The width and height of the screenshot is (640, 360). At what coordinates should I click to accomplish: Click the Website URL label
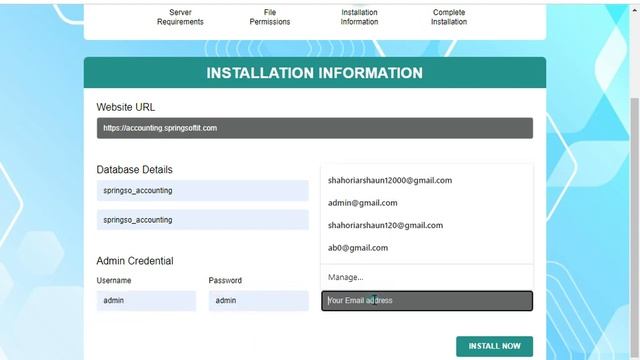(x=126, y=107)
